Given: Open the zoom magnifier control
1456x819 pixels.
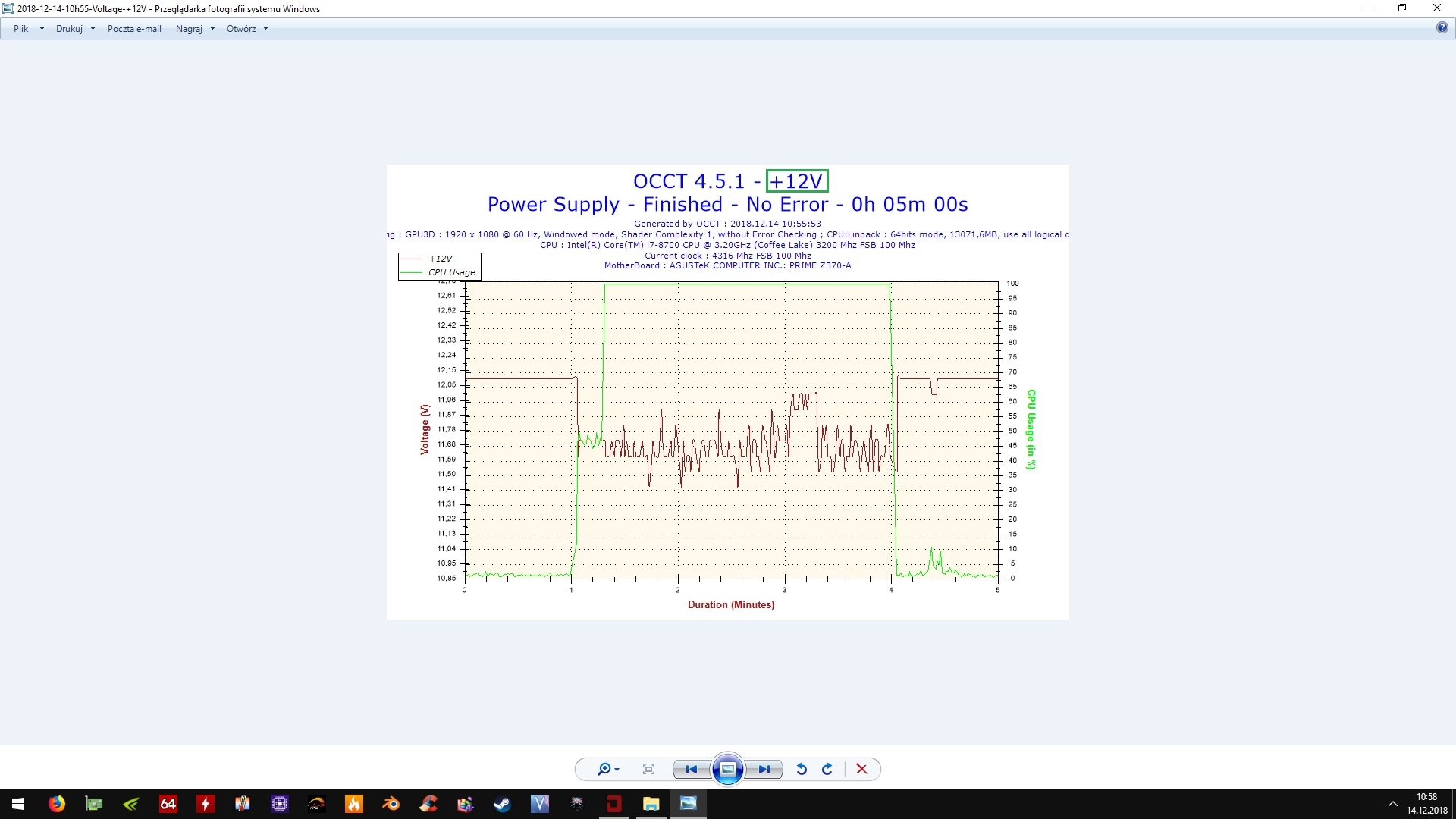Looking at the screenshot, I should (x=604, y=769).
